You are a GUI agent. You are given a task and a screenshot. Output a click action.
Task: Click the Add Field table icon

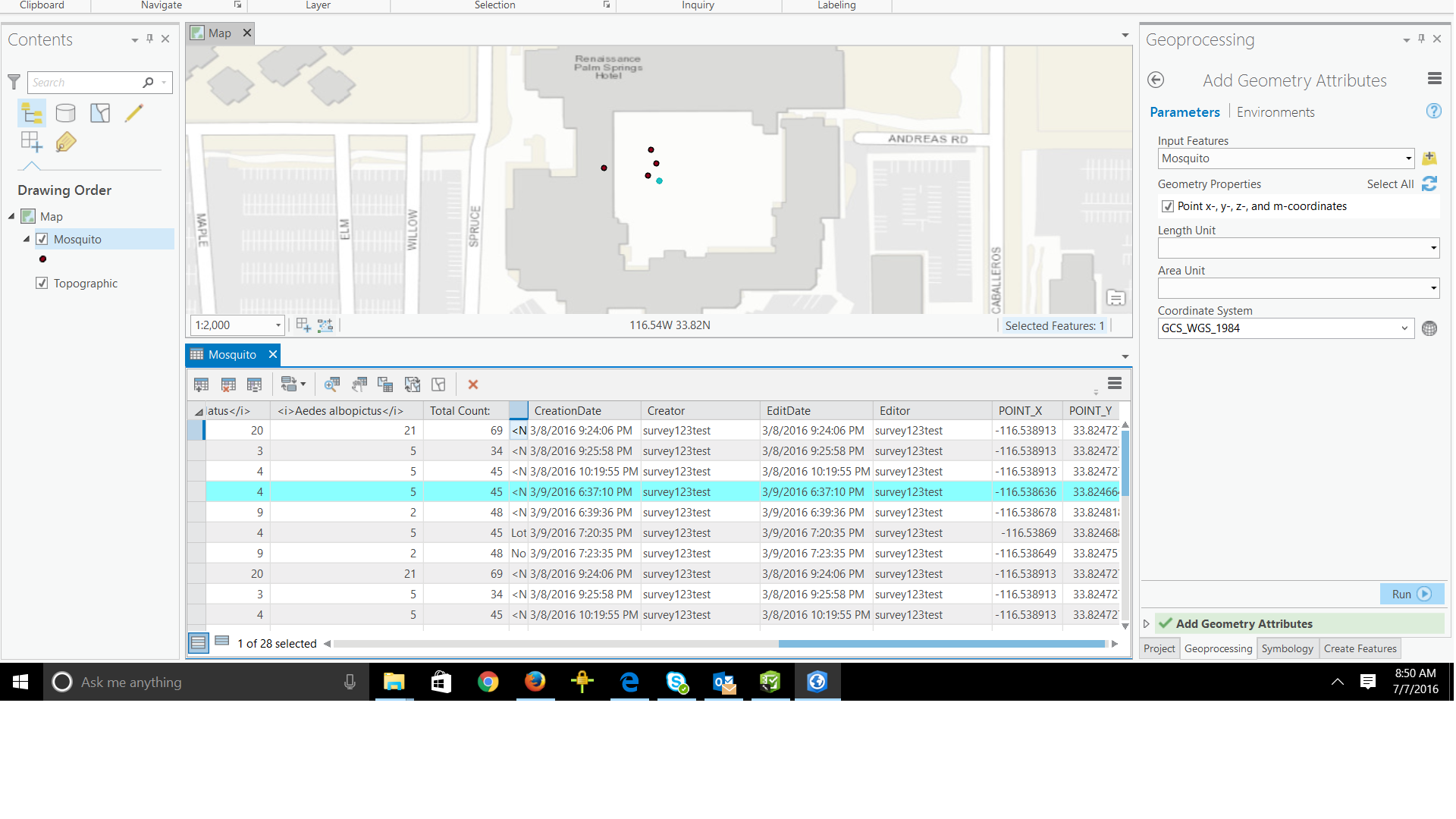[201, 385]
